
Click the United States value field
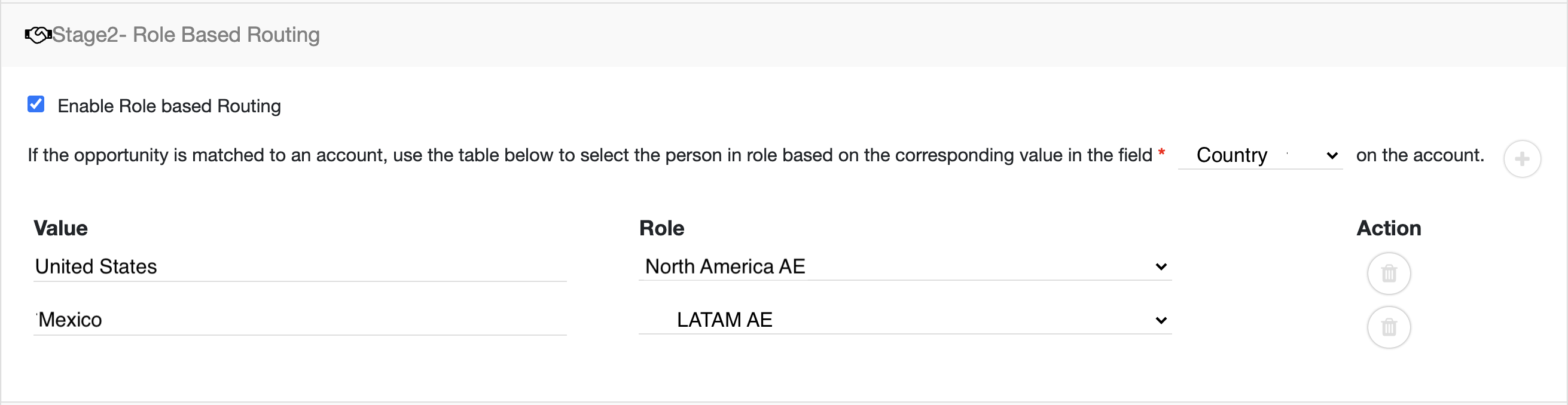pyautogui.click(x=300, y=267)
